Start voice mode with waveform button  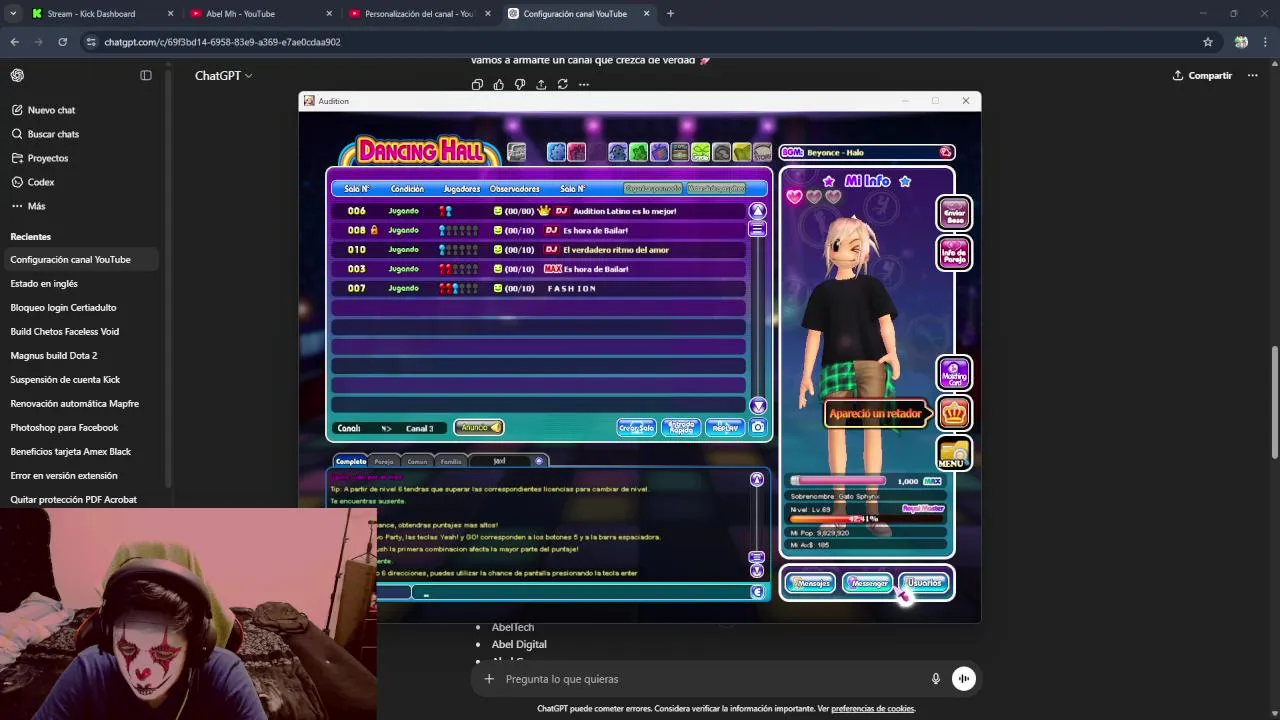pos(964,679)
